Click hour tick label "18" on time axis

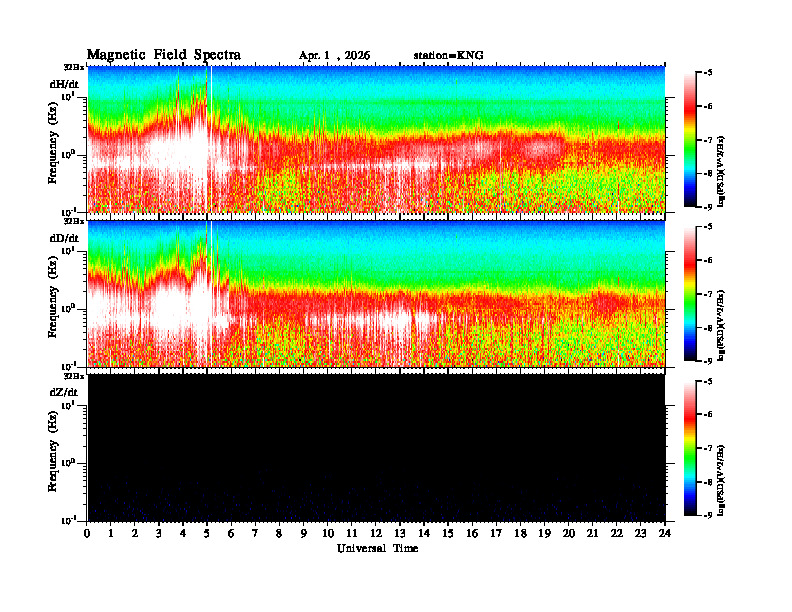[520, 533]
